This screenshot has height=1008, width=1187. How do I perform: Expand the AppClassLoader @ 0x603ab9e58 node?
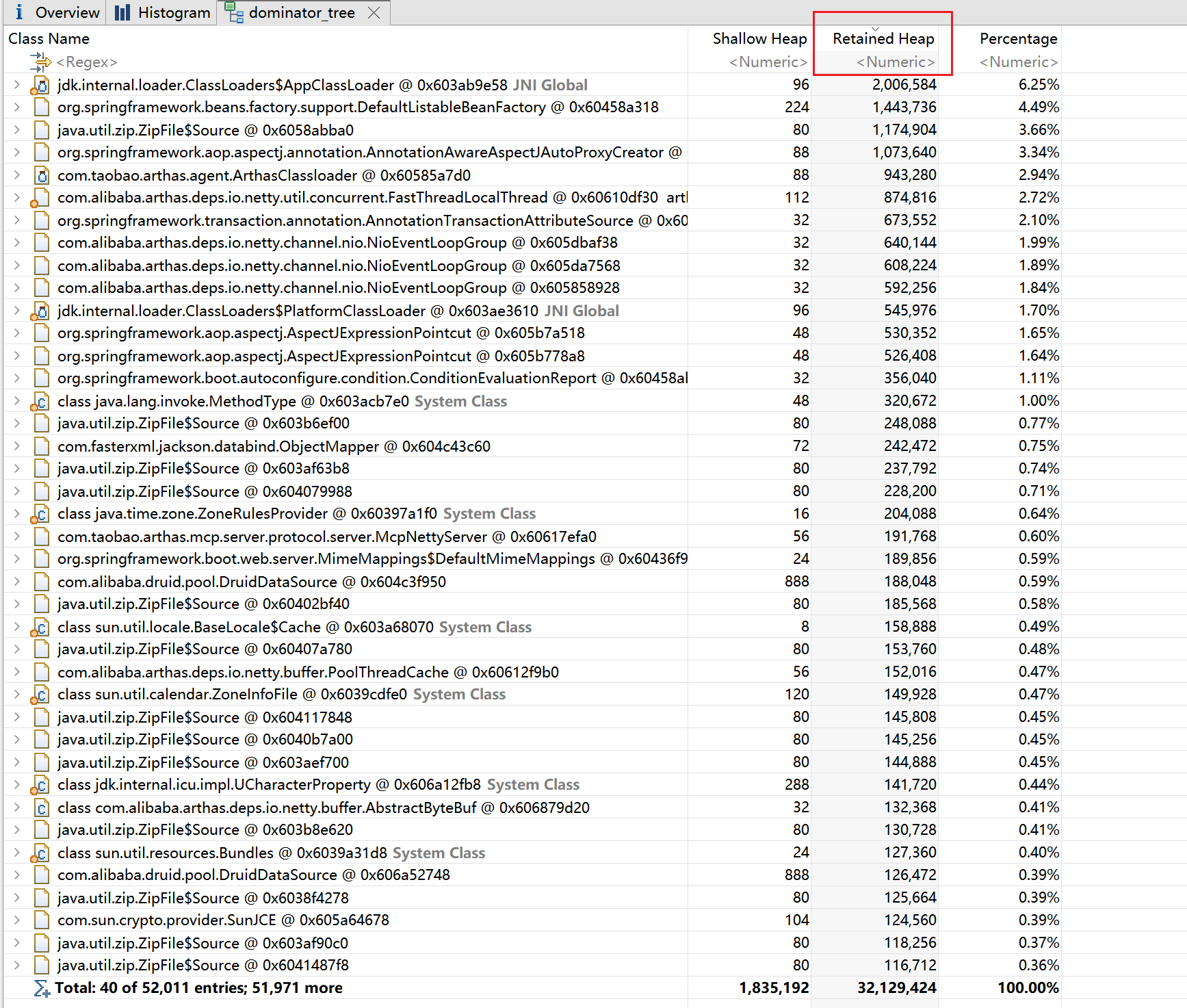tap(16, 85)
